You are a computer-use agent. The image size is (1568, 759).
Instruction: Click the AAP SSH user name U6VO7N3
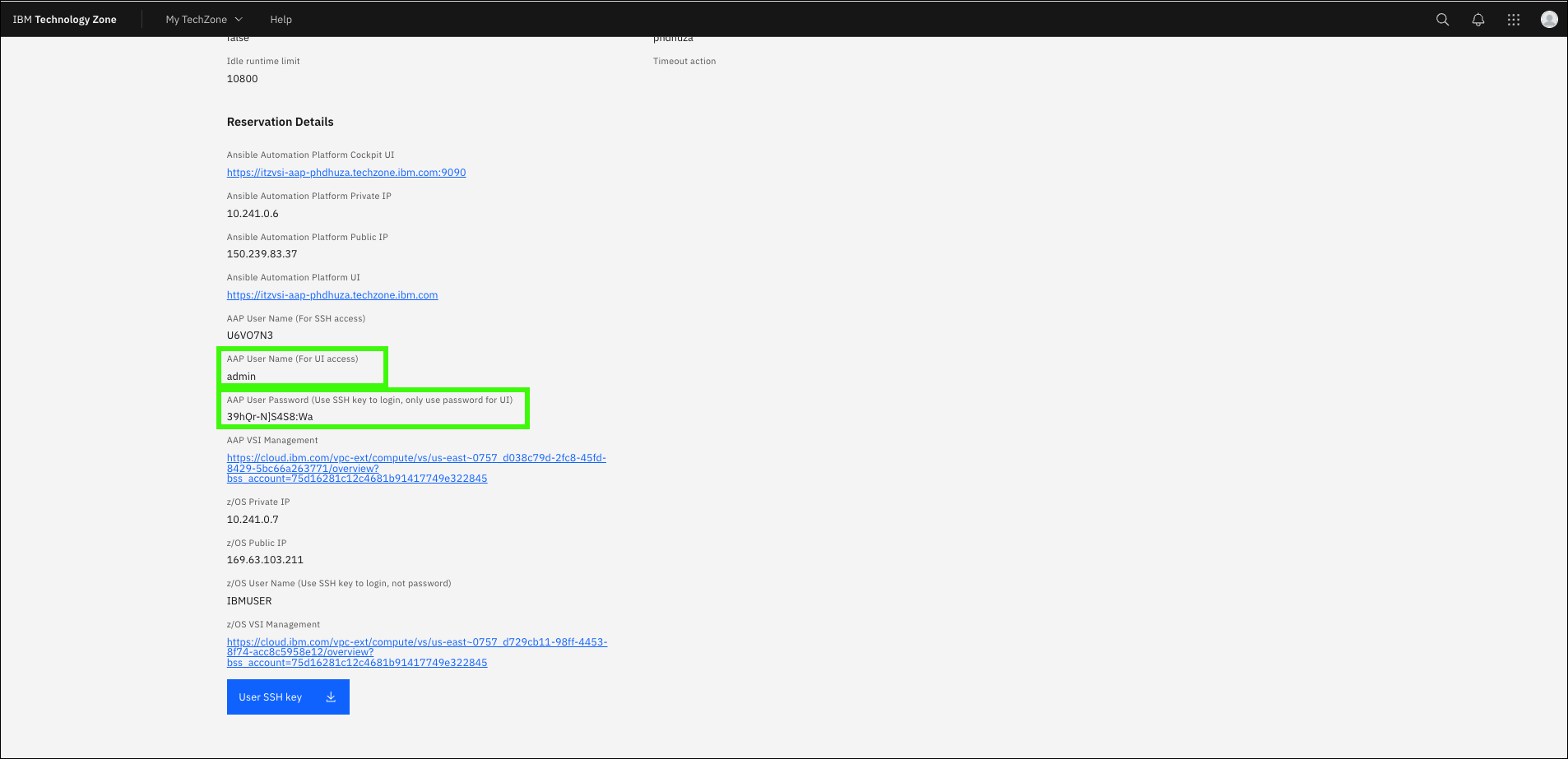tap(249, 336)
